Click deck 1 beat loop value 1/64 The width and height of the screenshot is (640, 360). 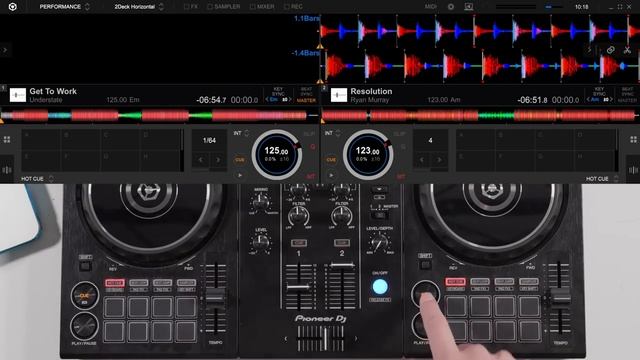click(209, 140)
